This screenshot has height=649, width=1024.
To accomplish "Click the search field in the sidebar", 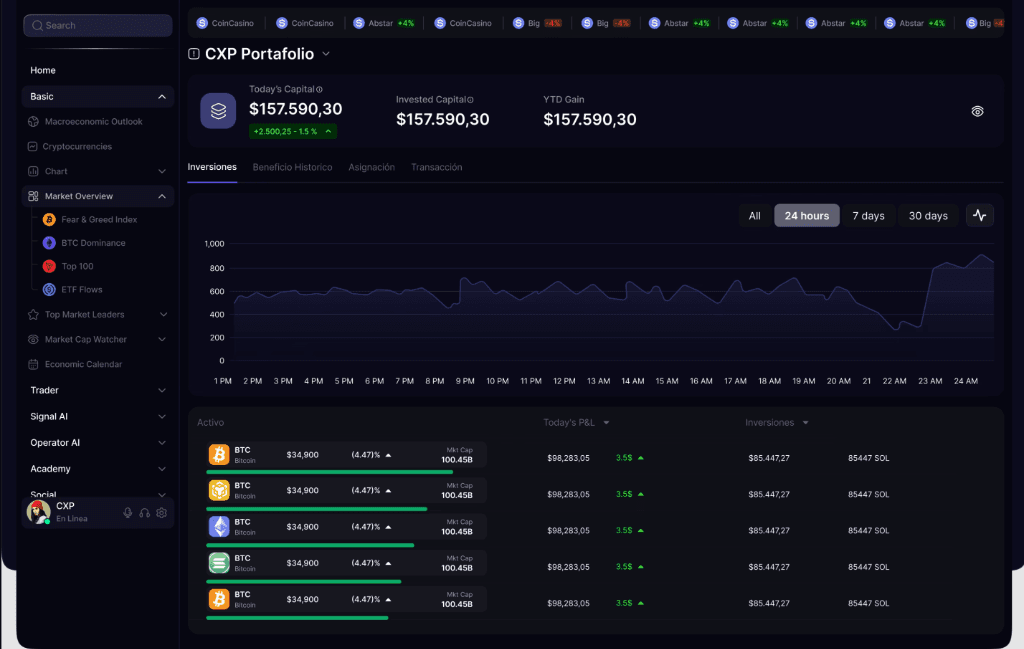I will point(97,24).
